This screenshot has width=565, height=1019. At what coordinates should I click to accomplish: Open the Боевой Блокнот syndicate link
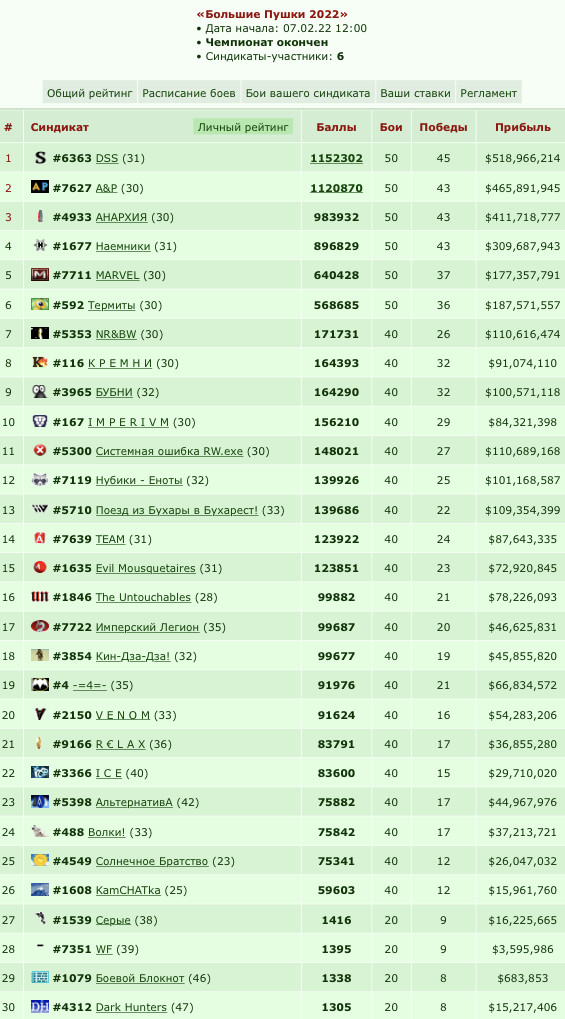click(140, 978)
